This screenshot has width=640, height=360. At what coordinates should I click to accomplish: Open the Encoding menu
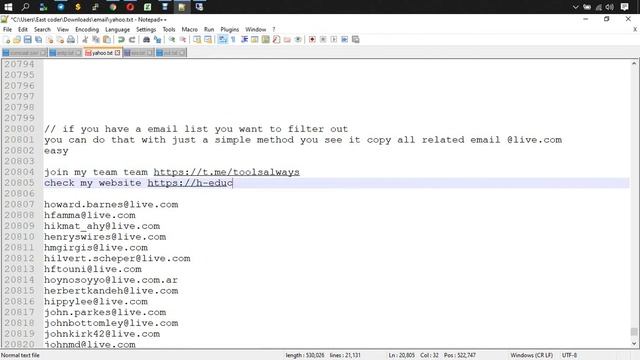pyautogui.click(x=87, y=29)
